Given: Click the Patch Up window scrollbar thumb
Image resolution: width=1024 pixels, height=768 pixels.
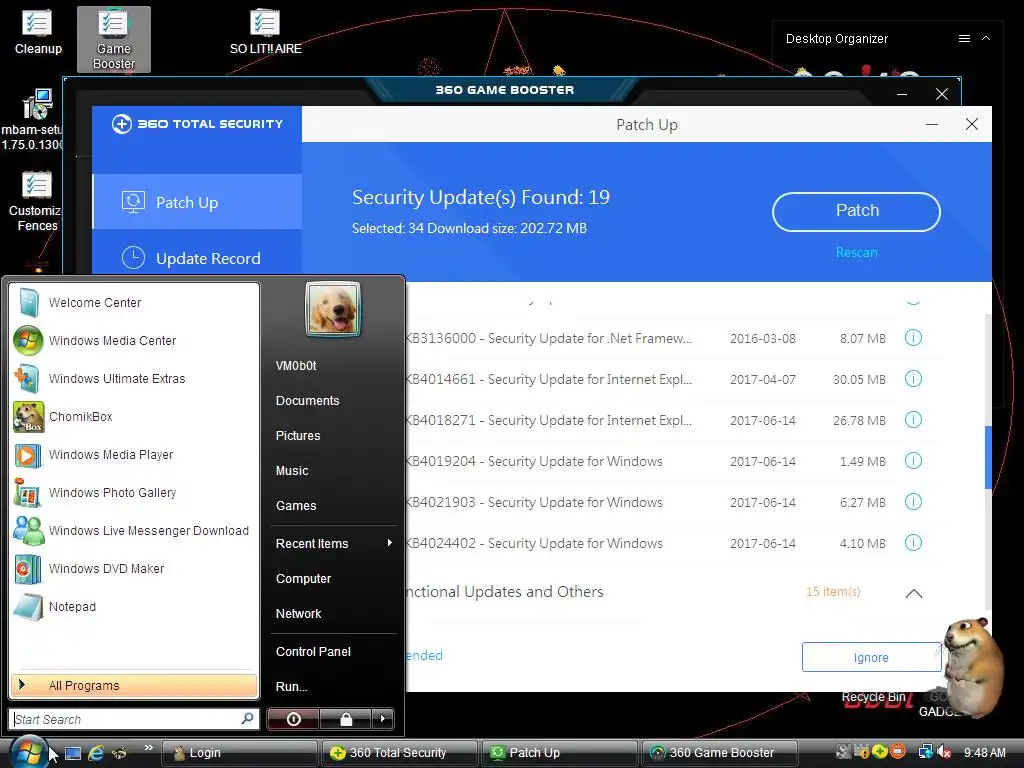Looking at the screenshot, I should click(x=988, y=457).
